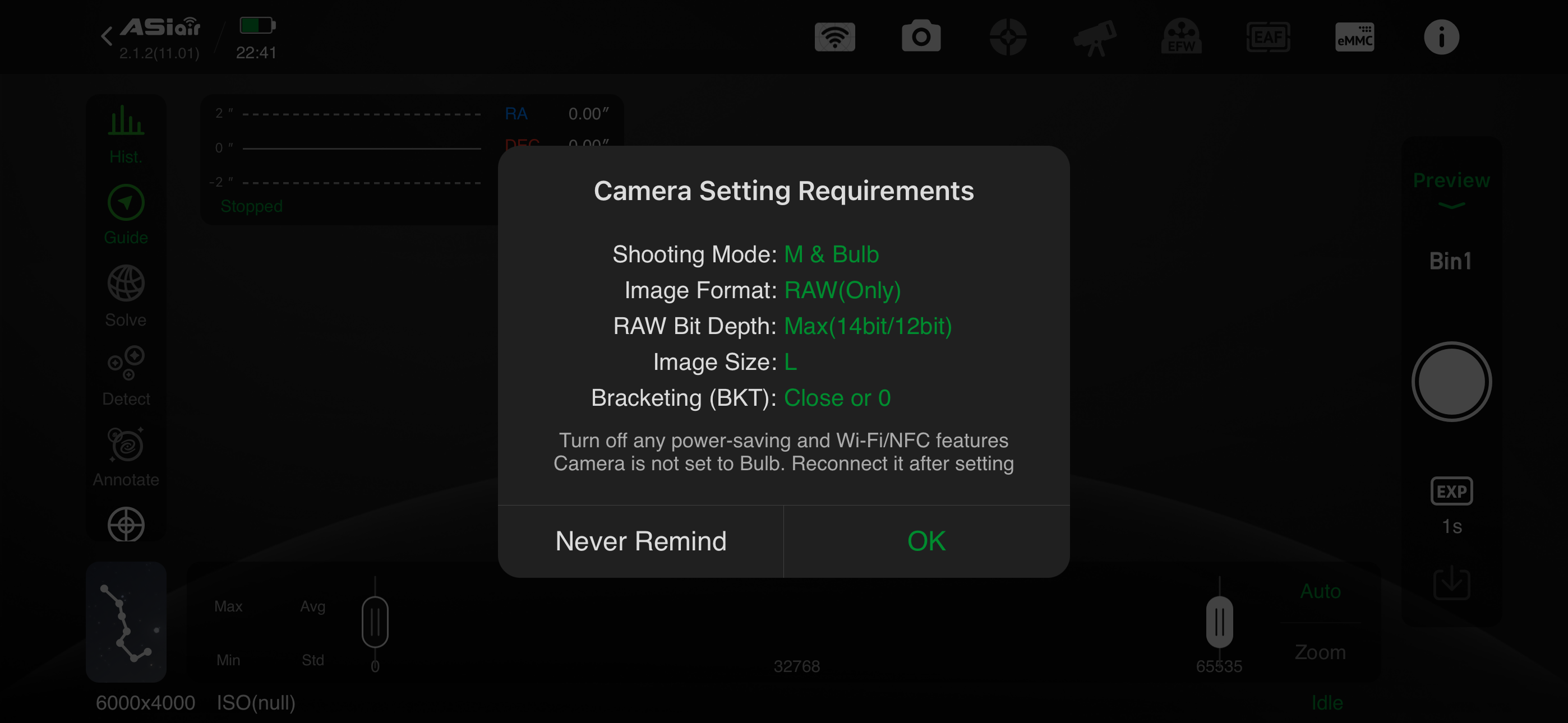Open telescope mount settings icon
1568x723 pixels.
click(1095, 38)
